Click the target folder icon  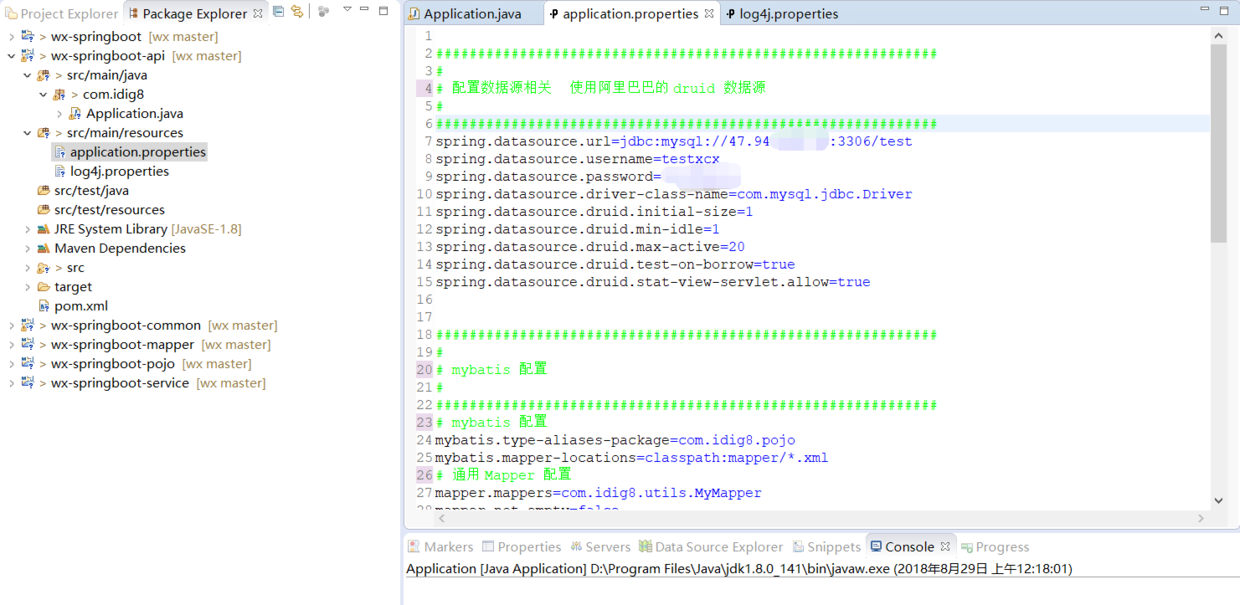click(x=44, y=287)
